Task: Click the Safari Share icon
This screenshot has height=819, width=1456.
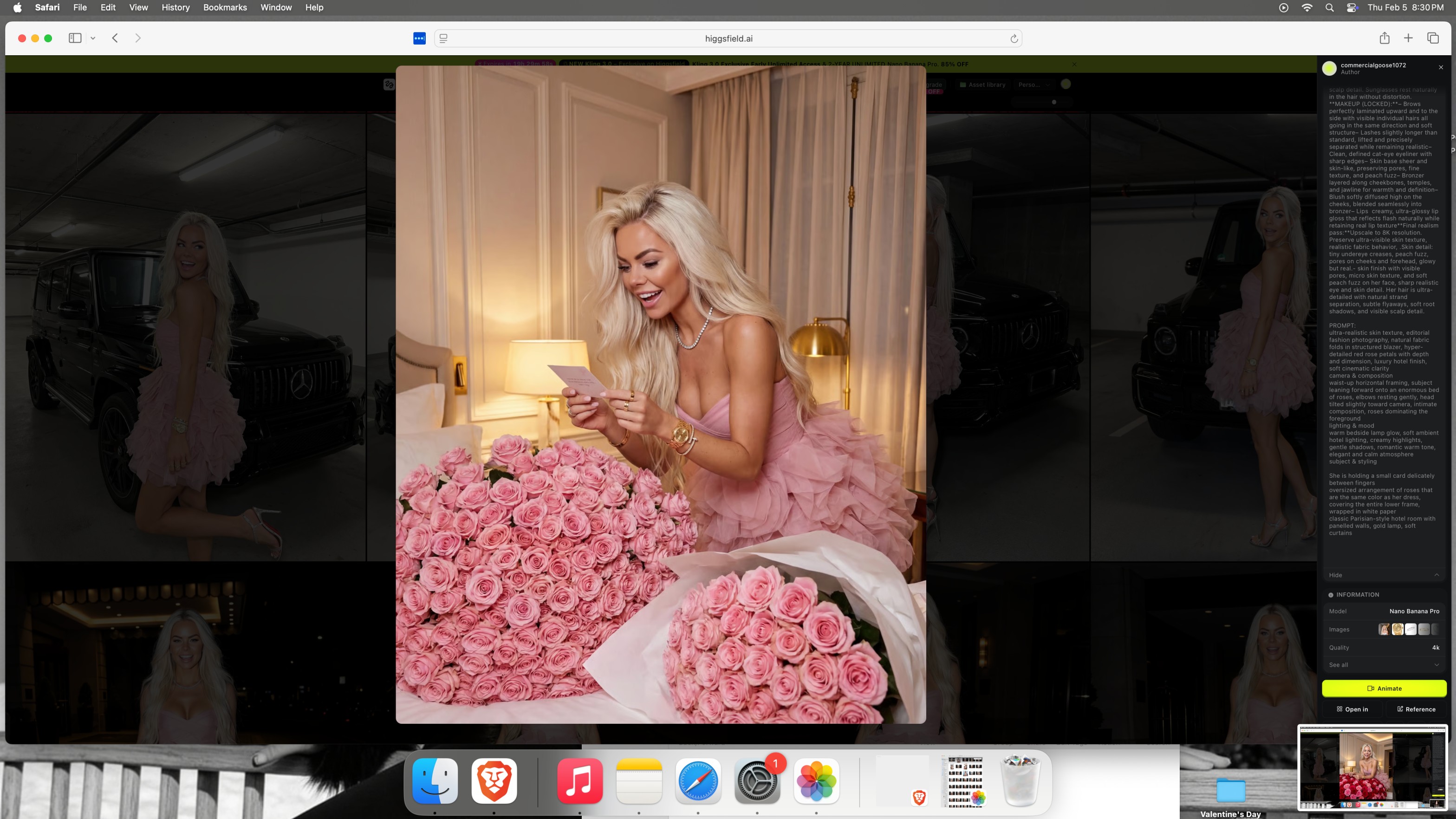Action: 1384,38
